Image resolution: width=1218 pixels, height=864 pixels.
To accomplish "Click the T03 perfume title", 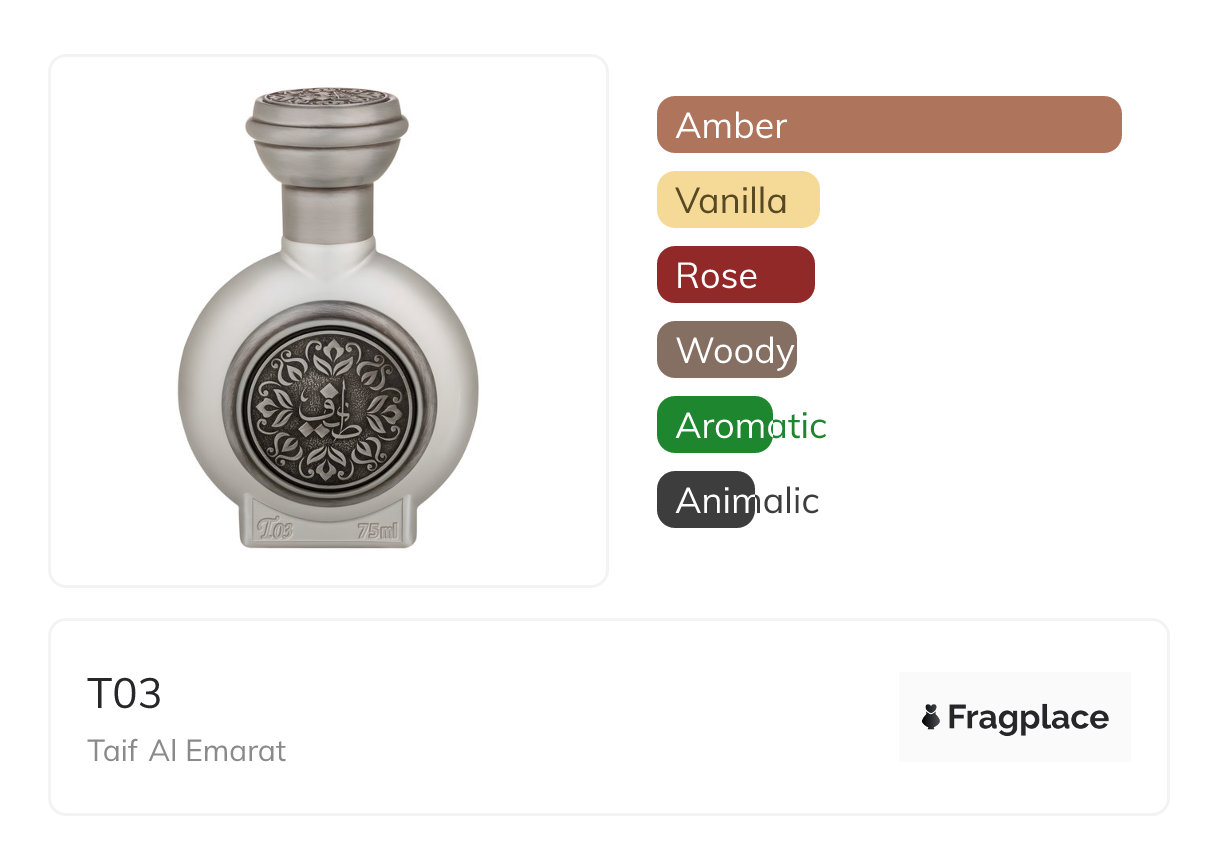I will 124,694.
